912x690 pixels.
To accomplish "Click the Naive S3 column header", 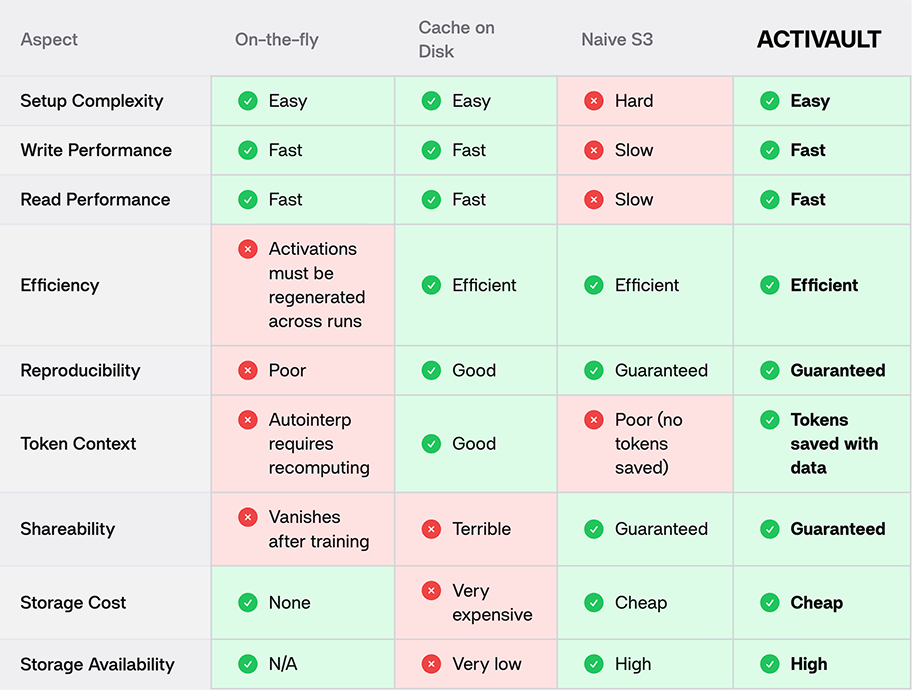I will tap(617, 40).
